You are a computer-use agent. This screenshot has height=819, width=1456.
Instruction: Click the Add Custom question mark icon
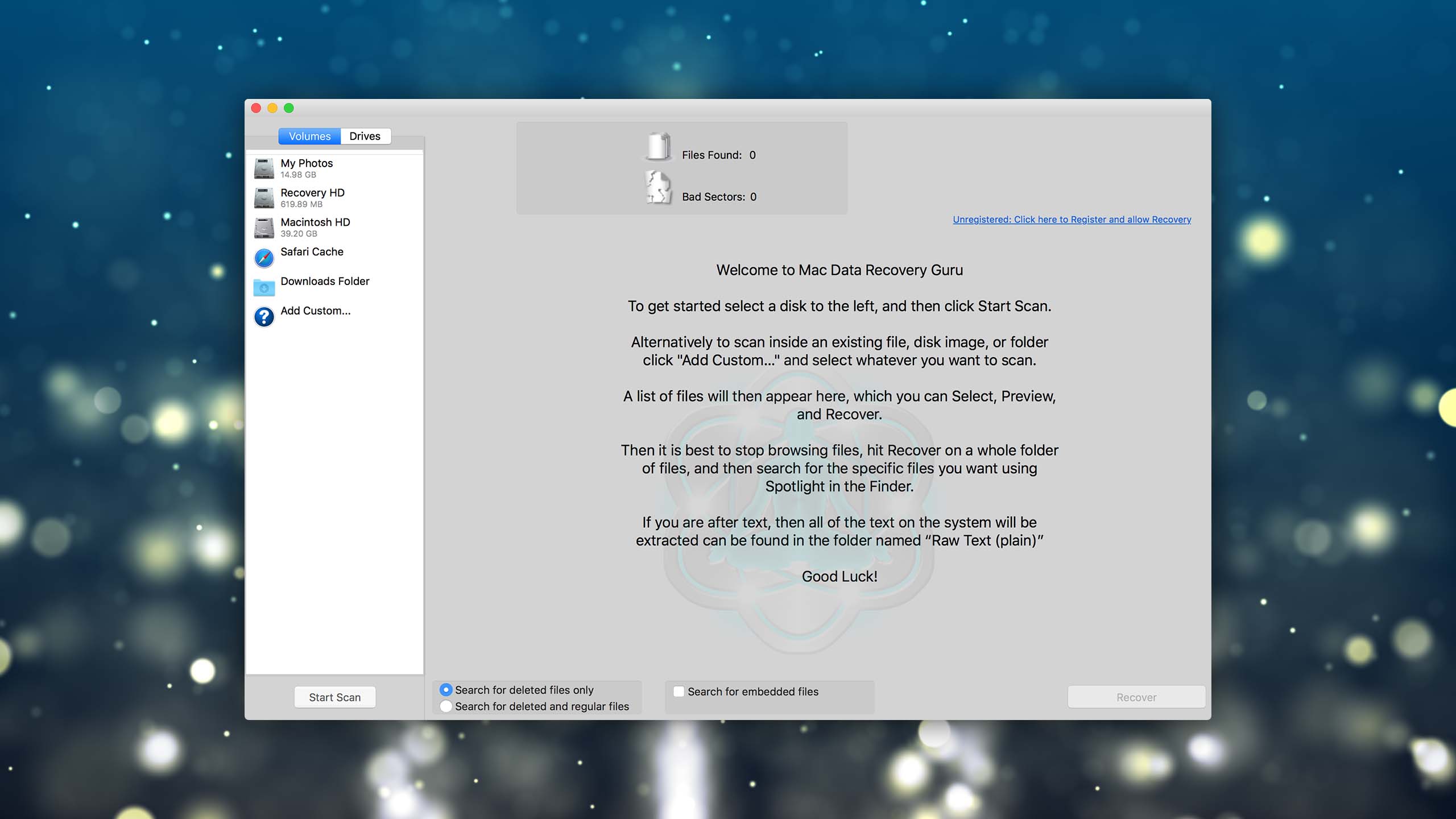(264, 317)
